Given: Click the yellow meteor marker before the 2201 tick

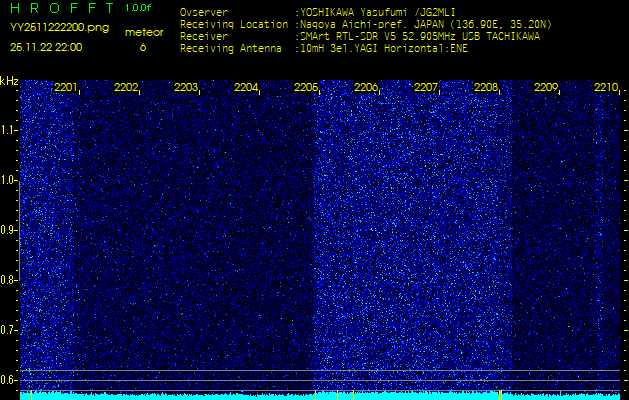Looking at the screenshot, I should 31,395.
